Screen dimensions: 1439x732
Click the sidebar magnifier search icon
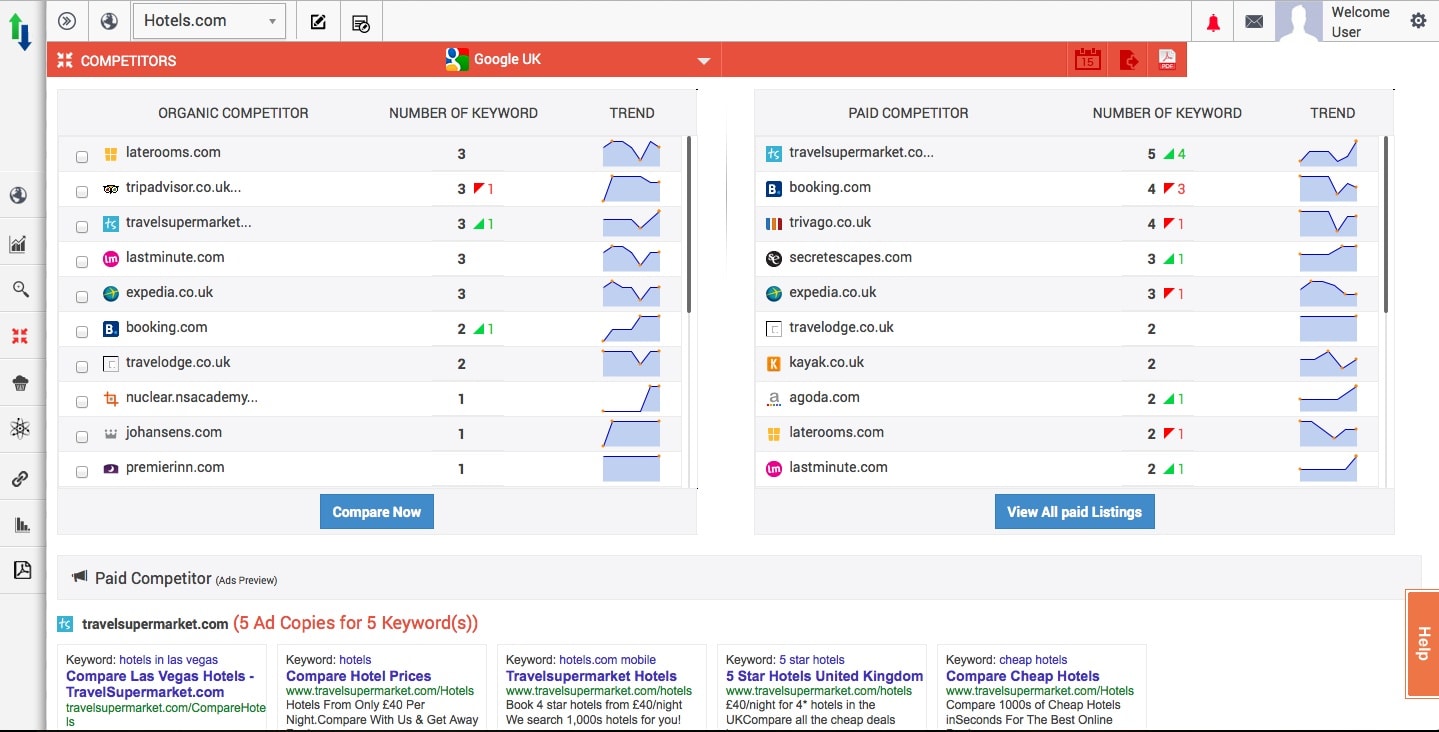(x=20, y=289)
